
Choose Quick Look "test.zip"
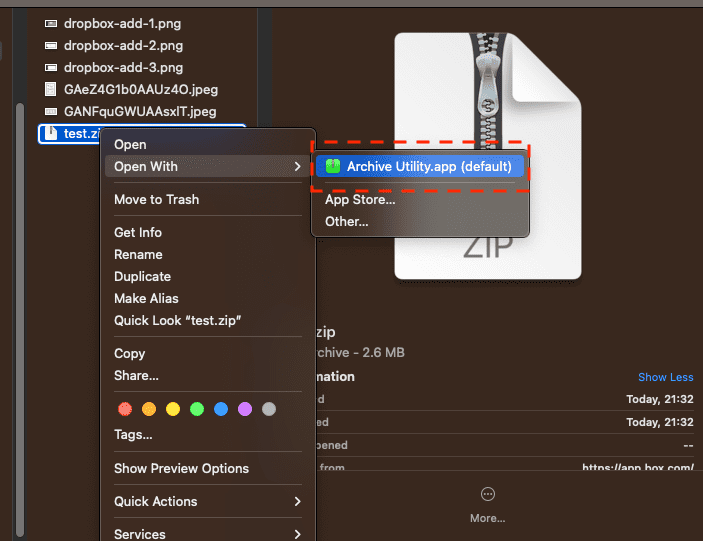208,320
